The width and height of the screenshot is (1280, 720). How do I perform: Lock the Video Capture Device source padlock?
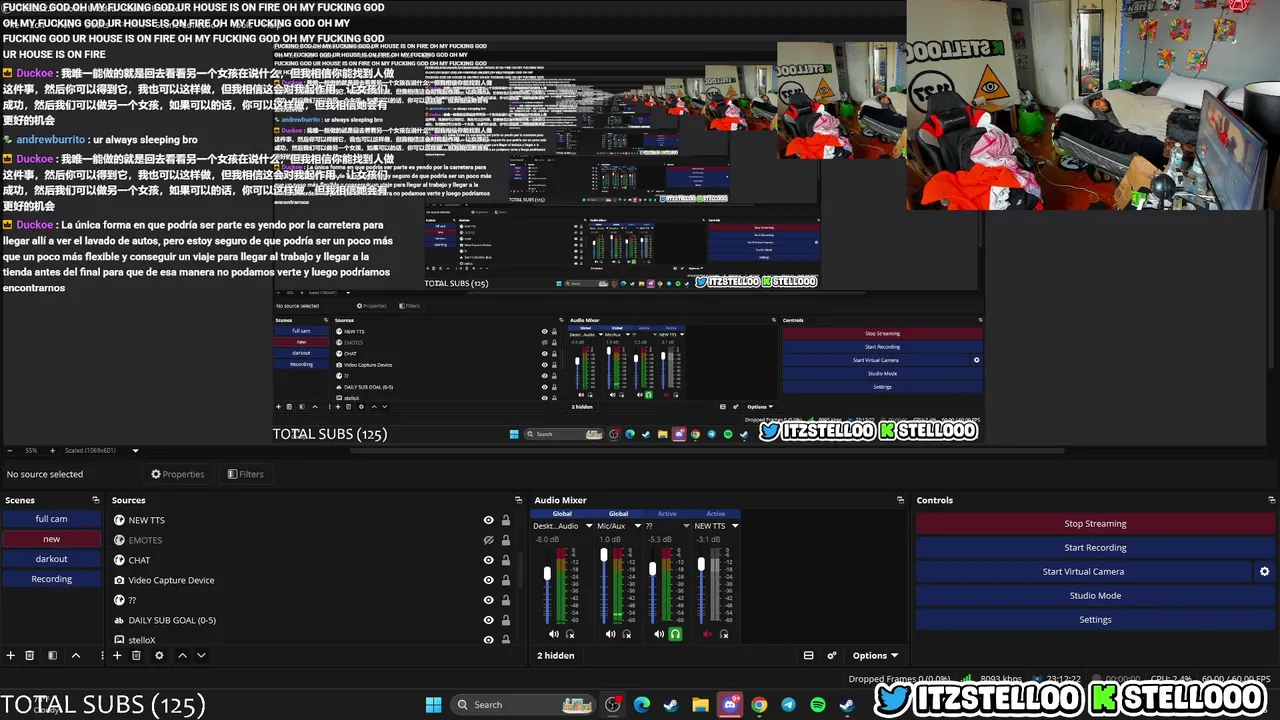(506, 580)
